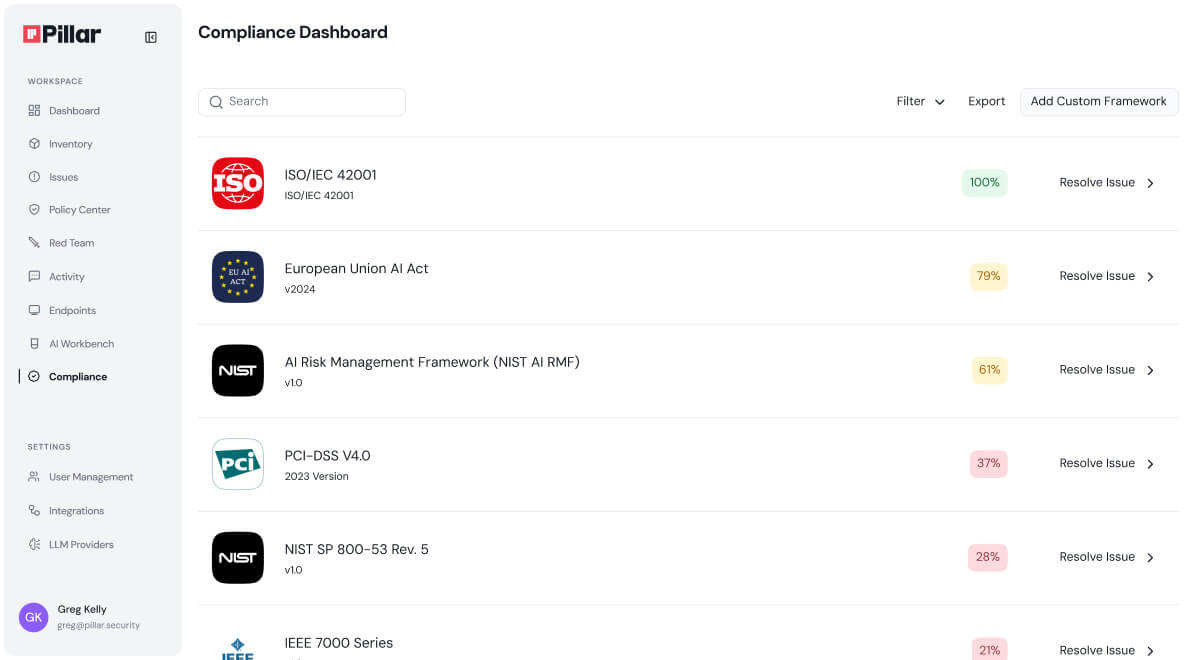This screenshot has width=1200, height=660.
Task: Click the Activity chat bubble icon
Action: [34, 277]
